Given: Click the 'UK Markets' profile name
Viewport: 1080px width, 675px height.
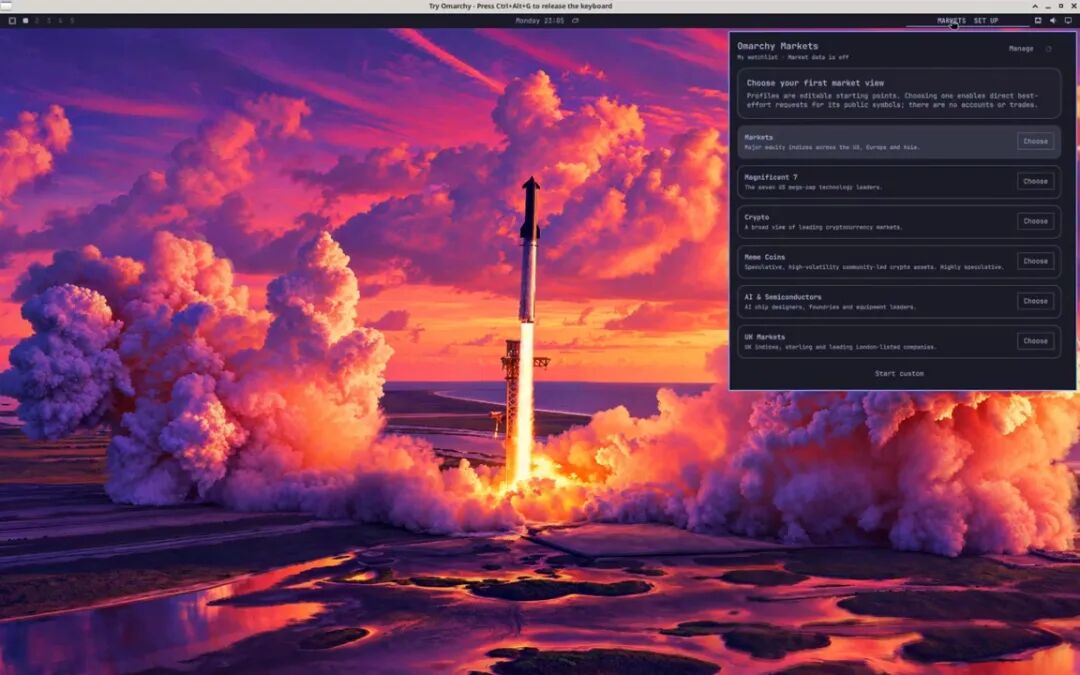Looking at the screenshot, I should coord(765,337).
